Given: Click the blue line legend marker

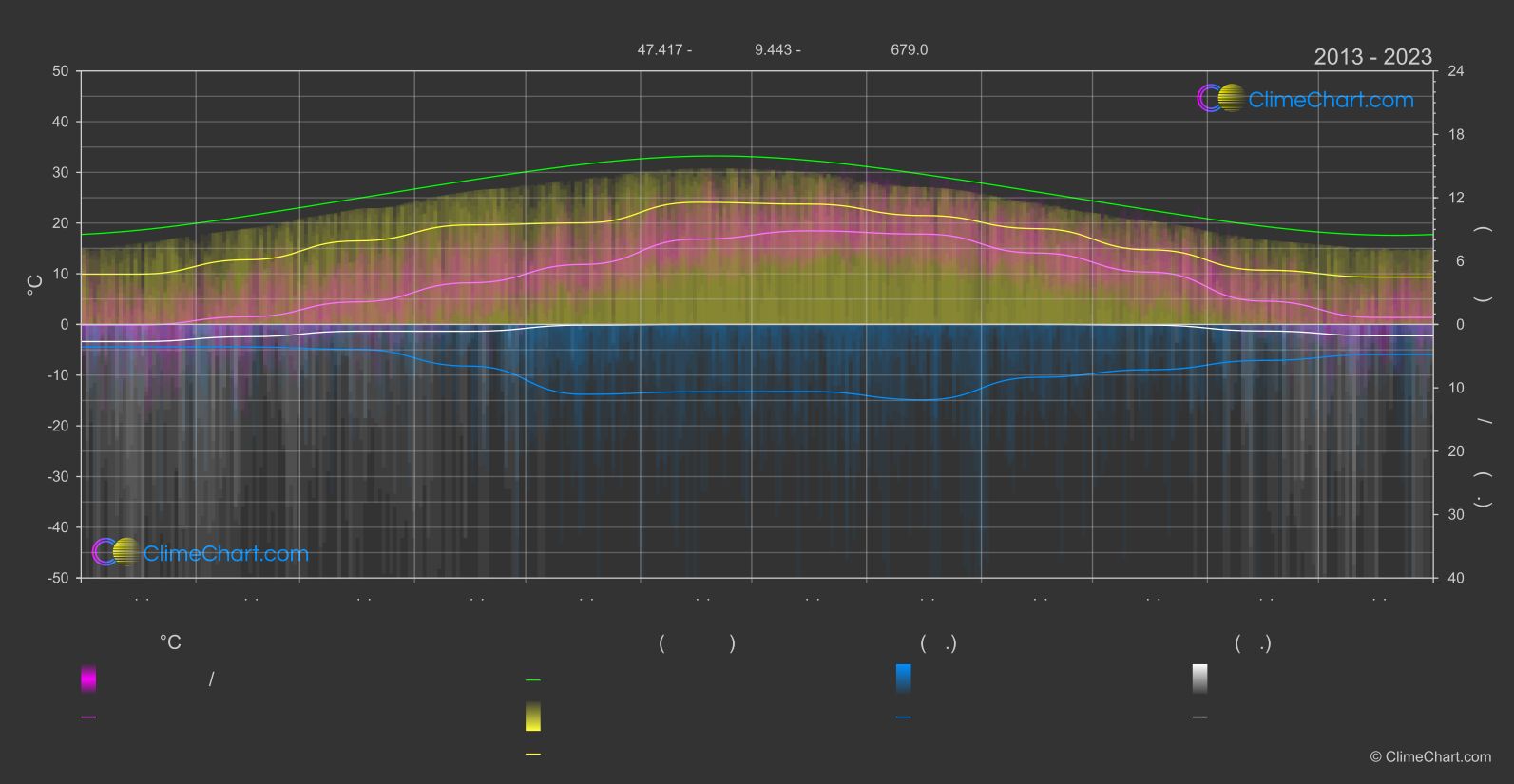Looking at the screenshot, I should pos(903,717).
